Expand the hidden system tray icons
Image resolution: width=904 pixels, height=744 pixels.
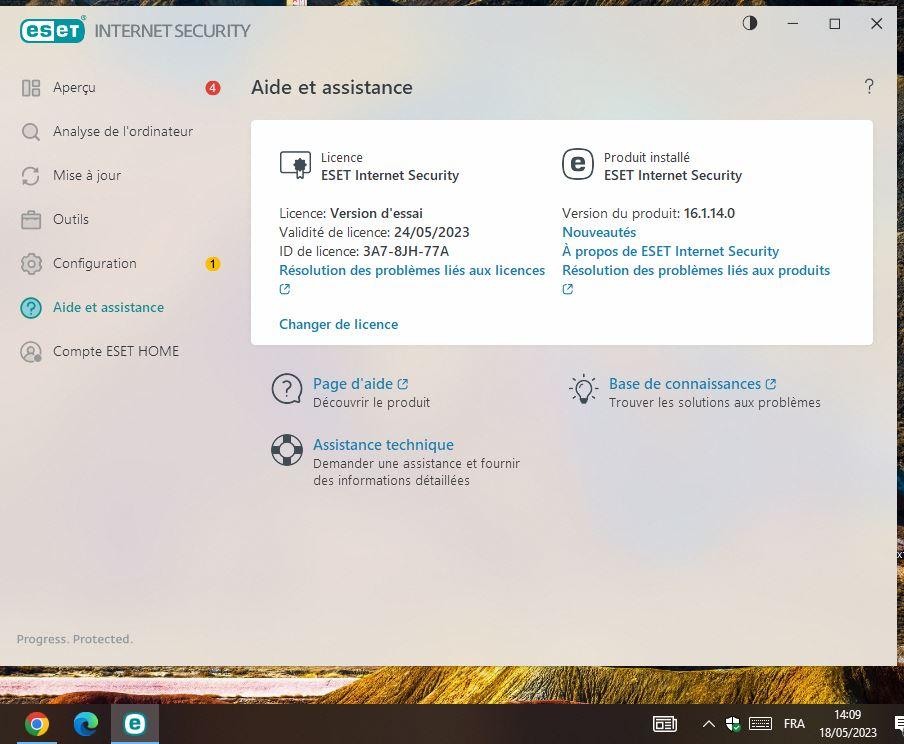pos(709,724)
